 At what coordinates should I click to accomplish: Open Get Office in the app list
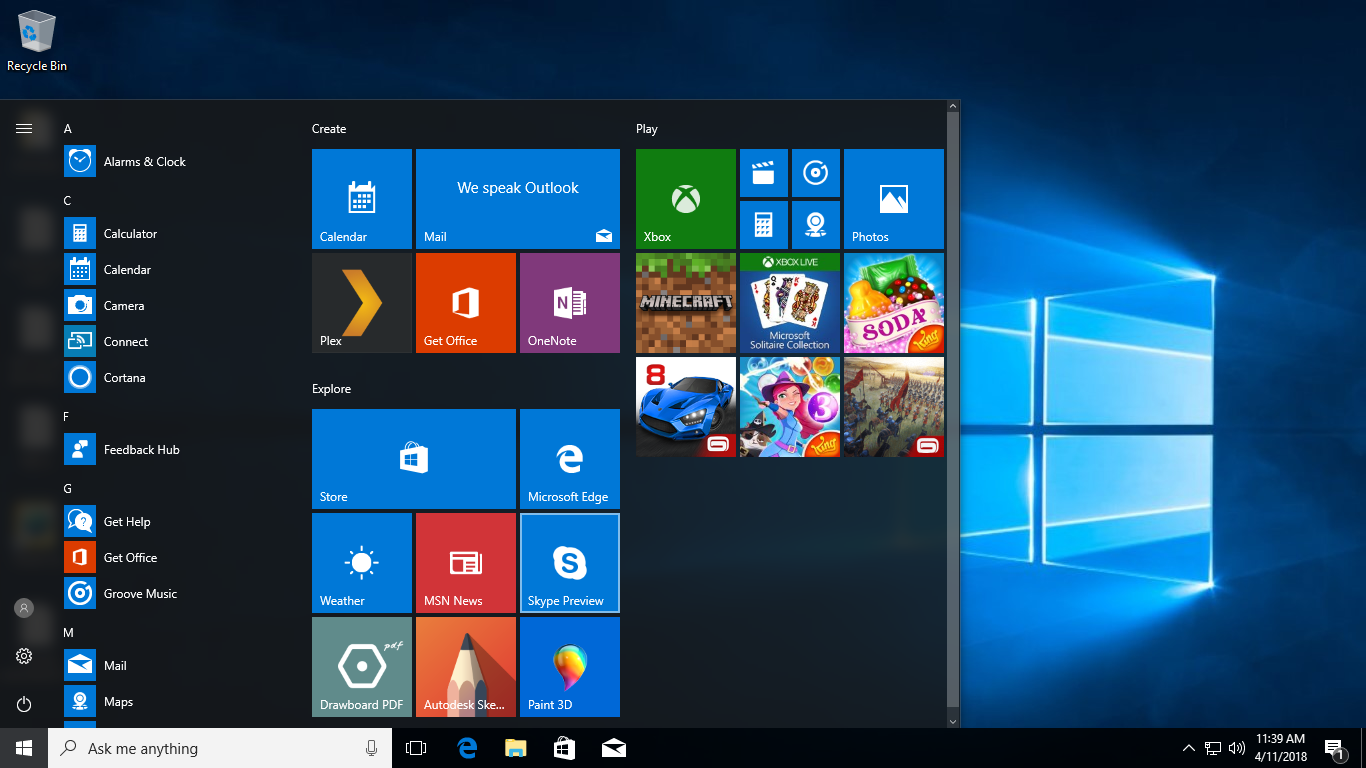point(180,557)
